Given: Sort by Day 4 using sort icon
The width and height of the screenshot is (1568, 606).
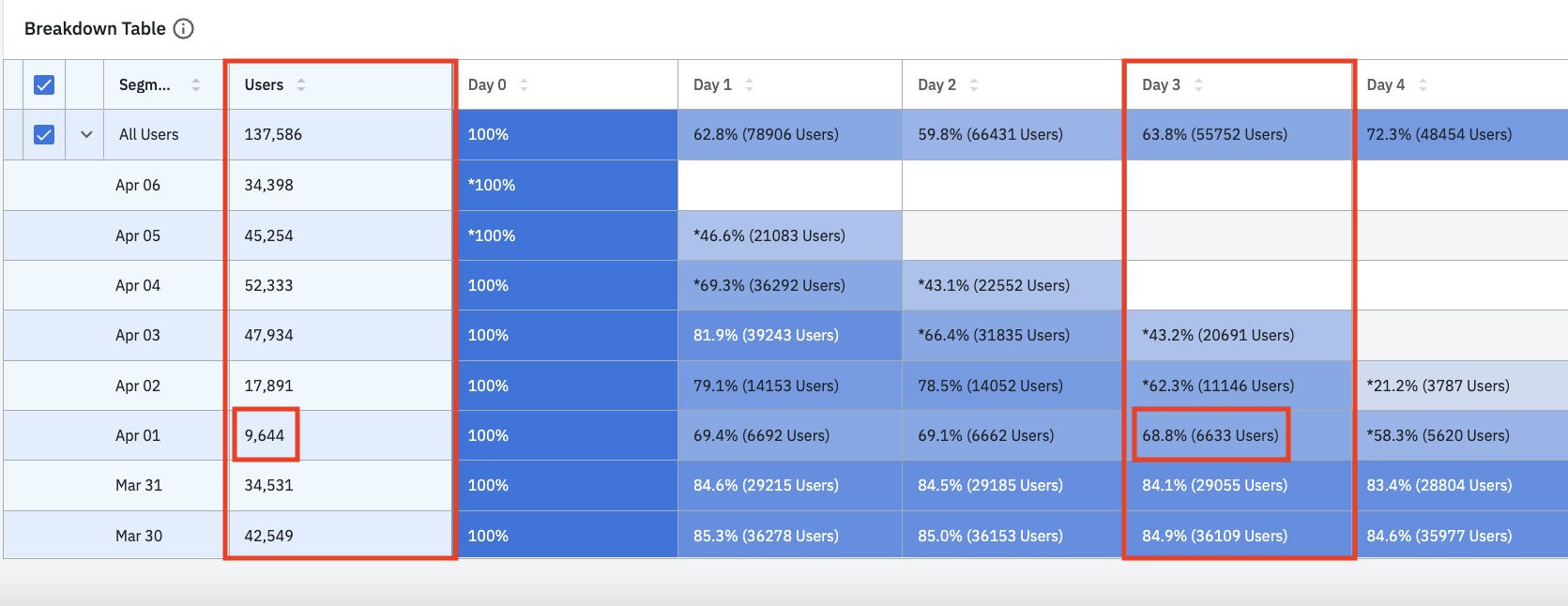Looking at the screenshot, I should [1423, 85].
